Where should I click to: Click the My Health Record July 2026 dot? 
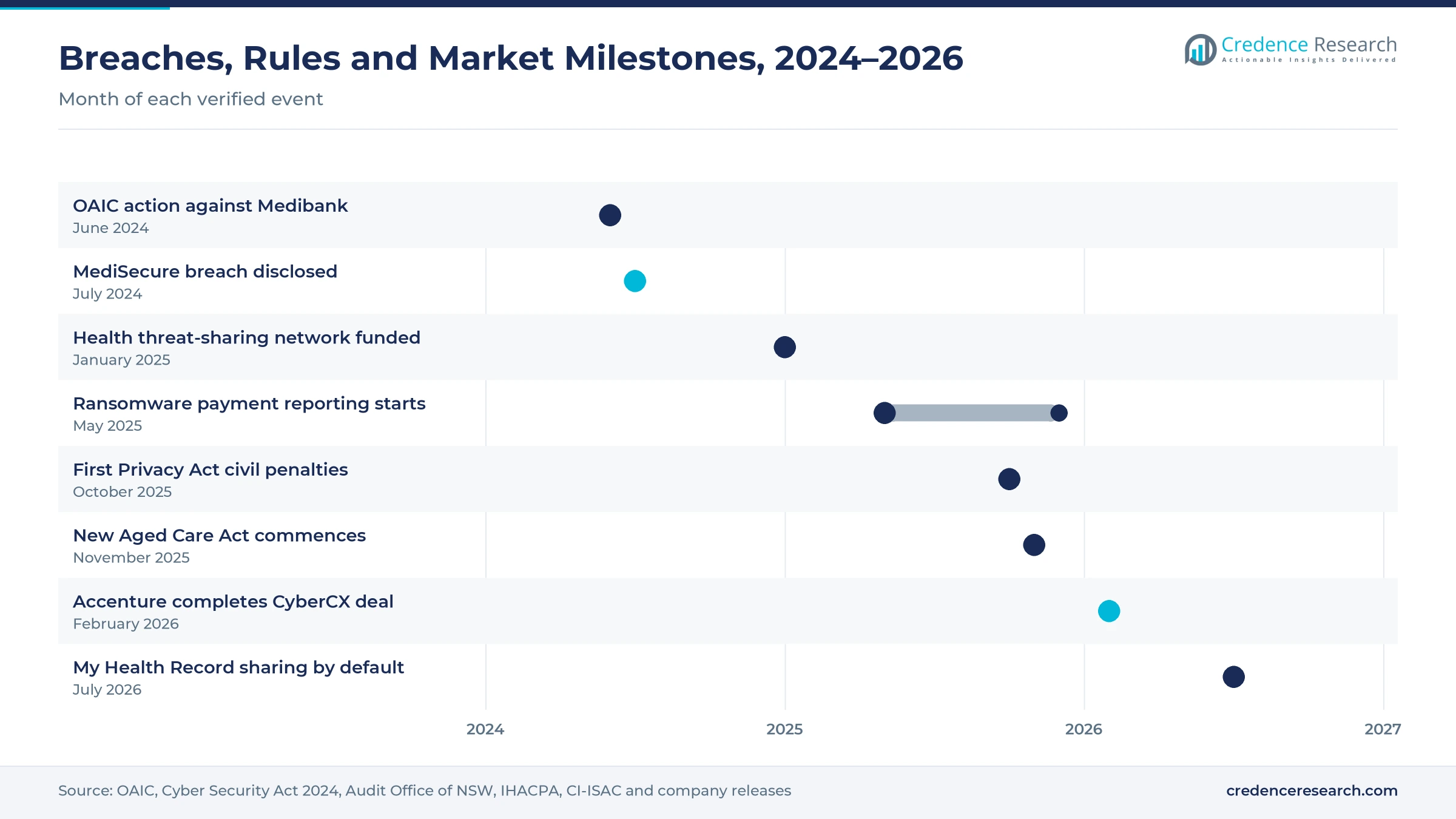tap(1233, 677)
